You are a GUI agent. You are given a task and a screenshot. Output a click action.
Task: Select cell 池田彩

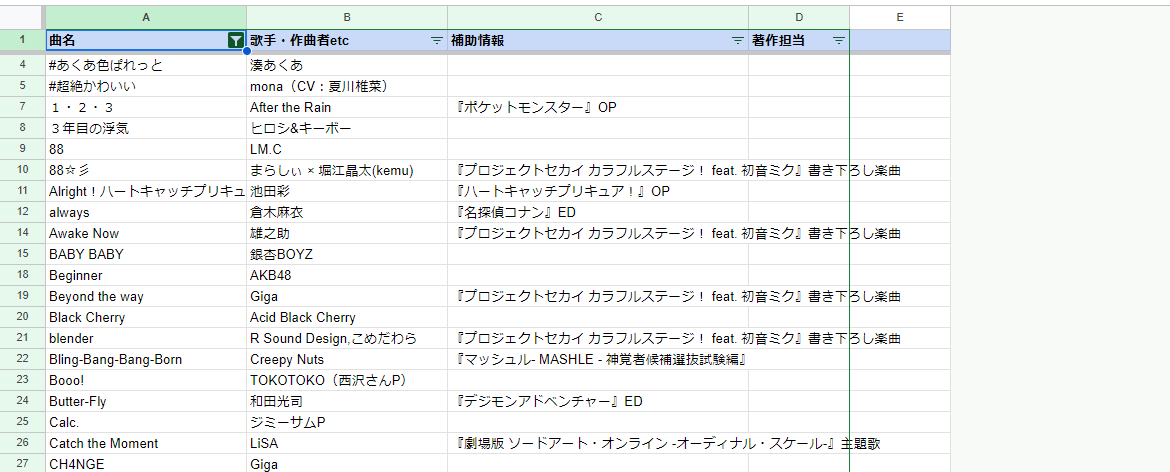(347, 192)
